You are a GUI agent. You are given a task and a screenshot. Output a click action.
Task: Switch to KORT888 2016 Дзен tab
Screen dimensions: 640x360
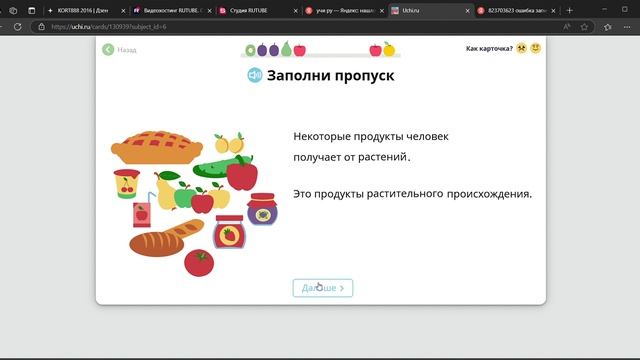coord(83,11)
